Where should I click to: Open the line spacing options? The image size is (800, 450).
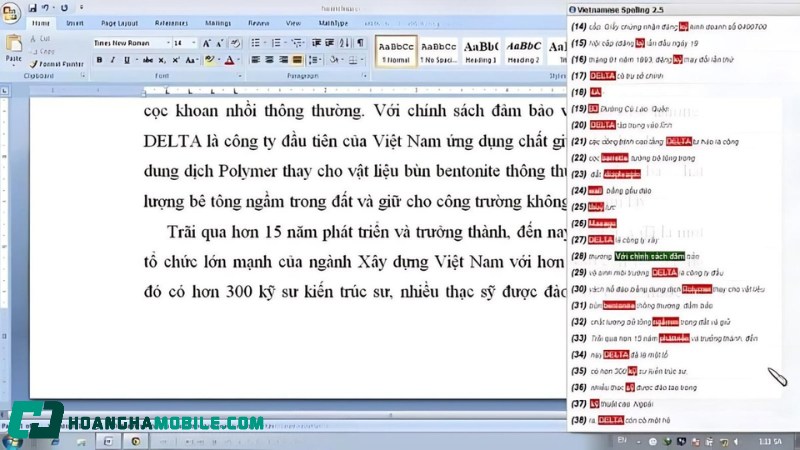click(314, 60)
